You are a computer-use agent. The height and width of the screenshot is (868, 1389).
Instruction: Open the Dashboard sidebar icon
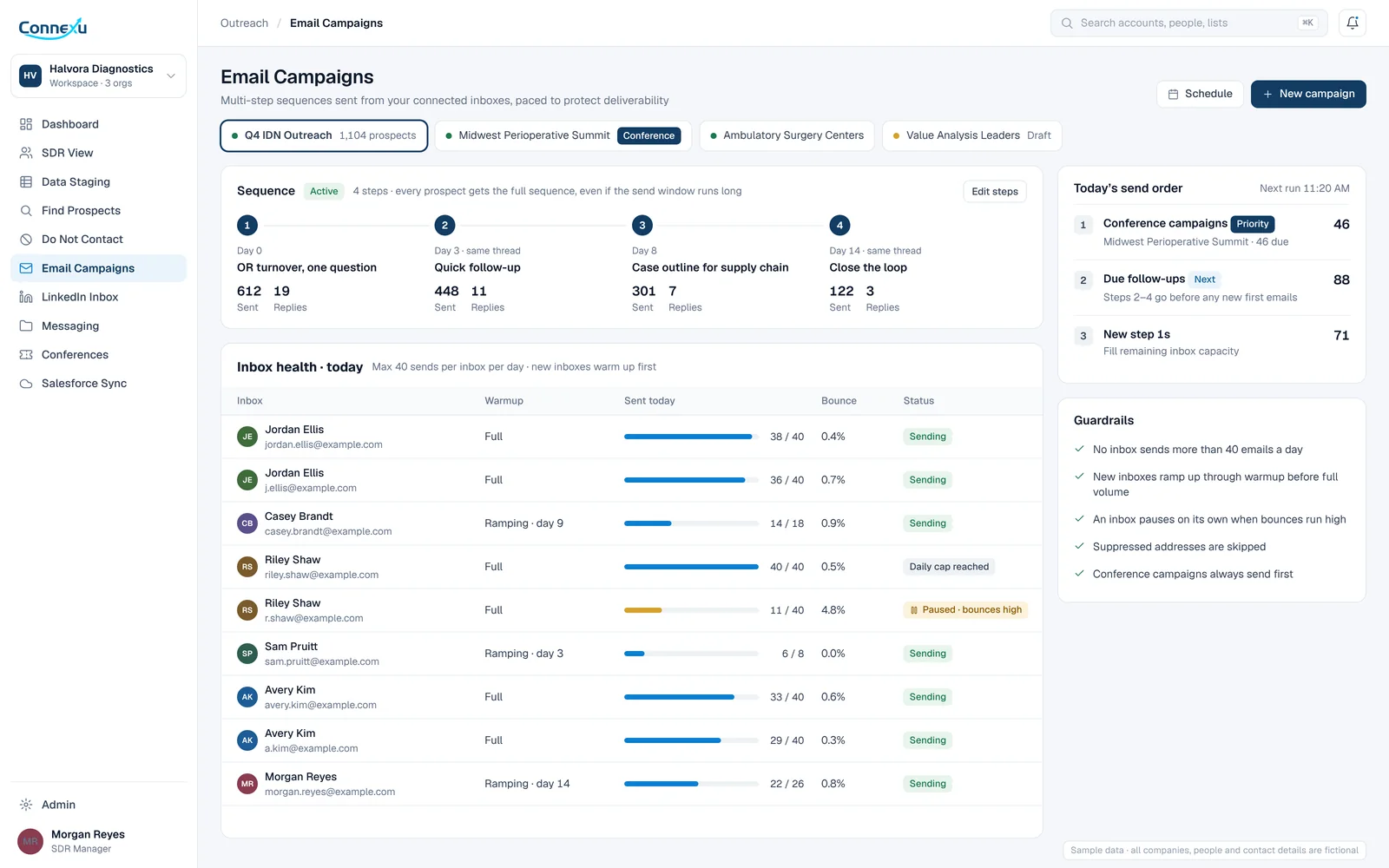[26, 124]
